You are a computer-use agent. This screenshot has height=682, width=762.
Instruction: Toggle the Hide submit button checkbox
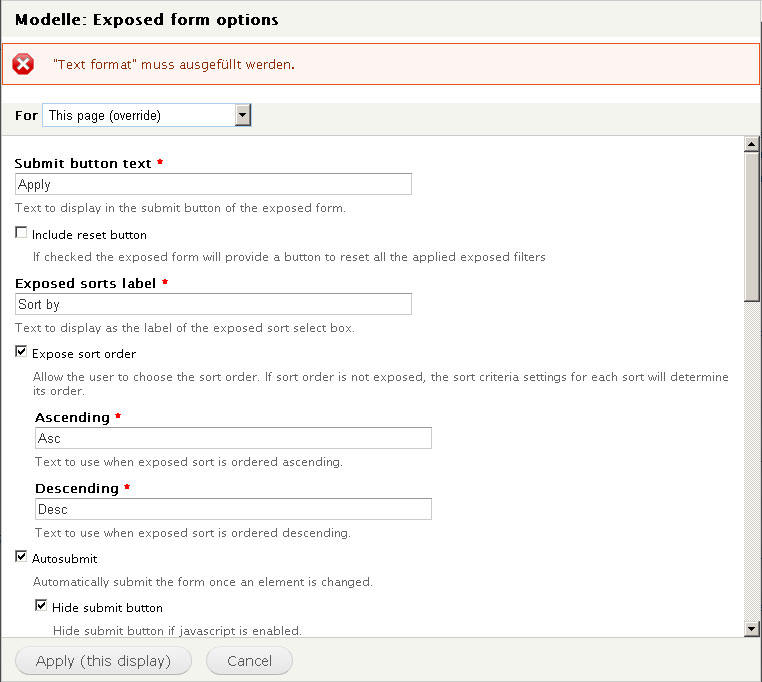42,606
